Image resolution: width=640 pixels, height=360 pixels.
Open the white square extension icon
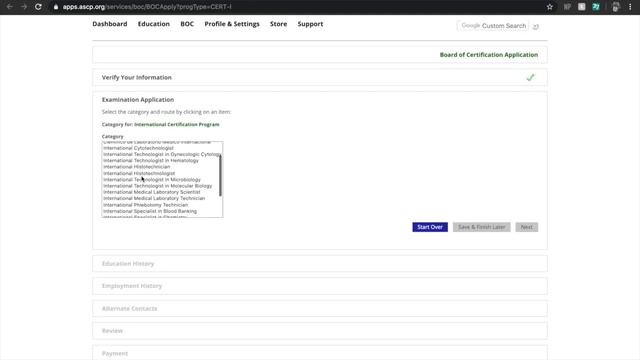(582, 7)
